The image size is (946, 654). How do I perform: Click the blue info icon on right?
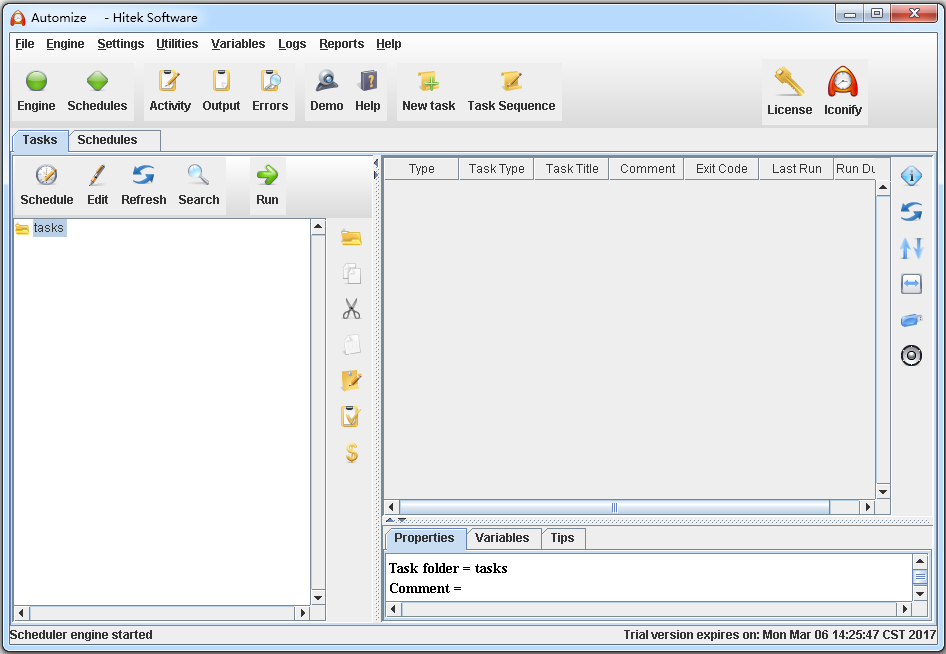pyautogui.click(x=911, y=176)
